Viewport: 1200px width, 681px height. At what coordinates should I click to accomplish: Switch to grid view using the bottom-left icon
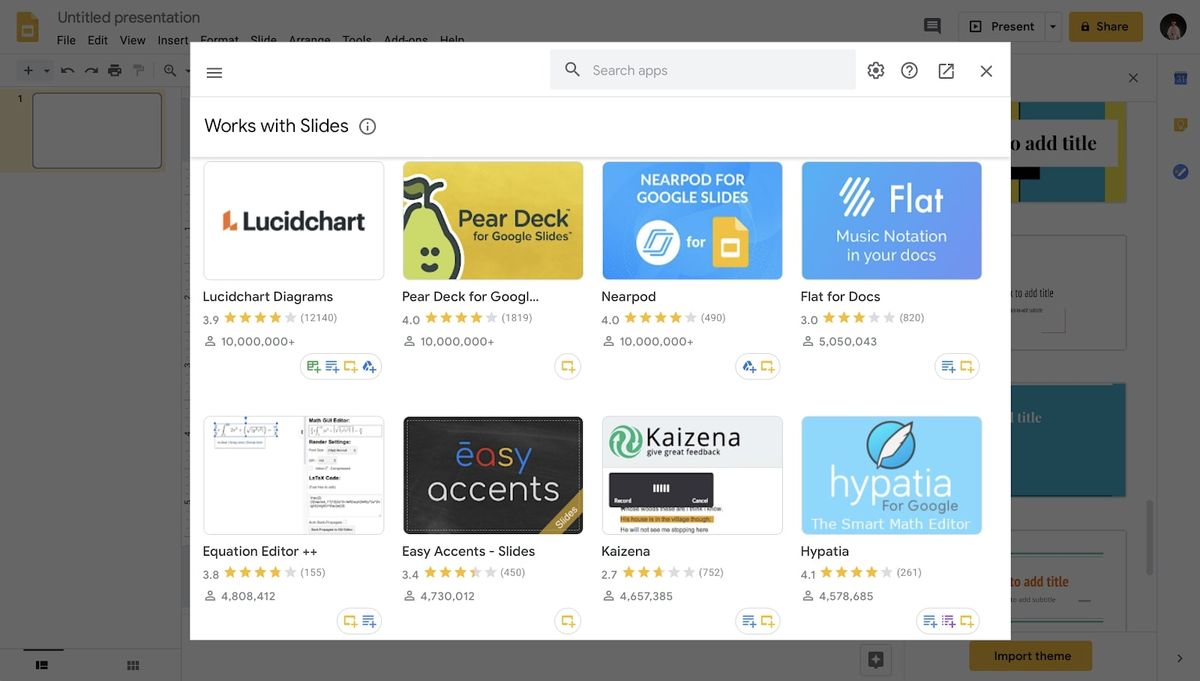pos(132,664)
